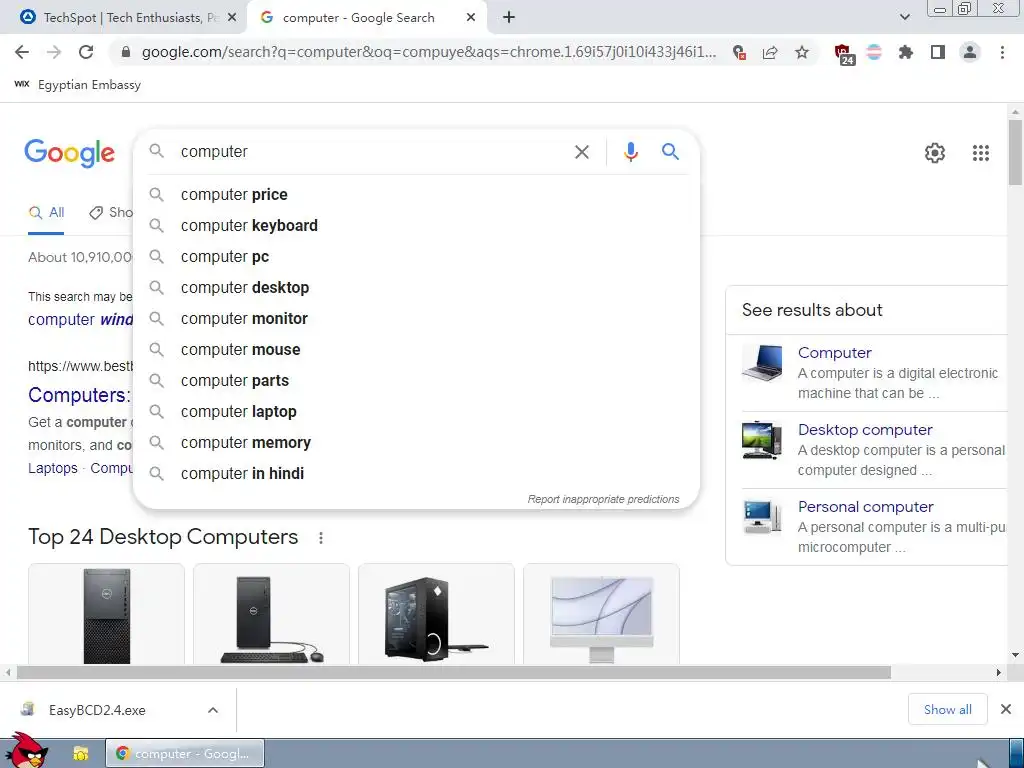1024x768 pixels.
Task: Choose suggestion computer laptop
Action: 416,411
